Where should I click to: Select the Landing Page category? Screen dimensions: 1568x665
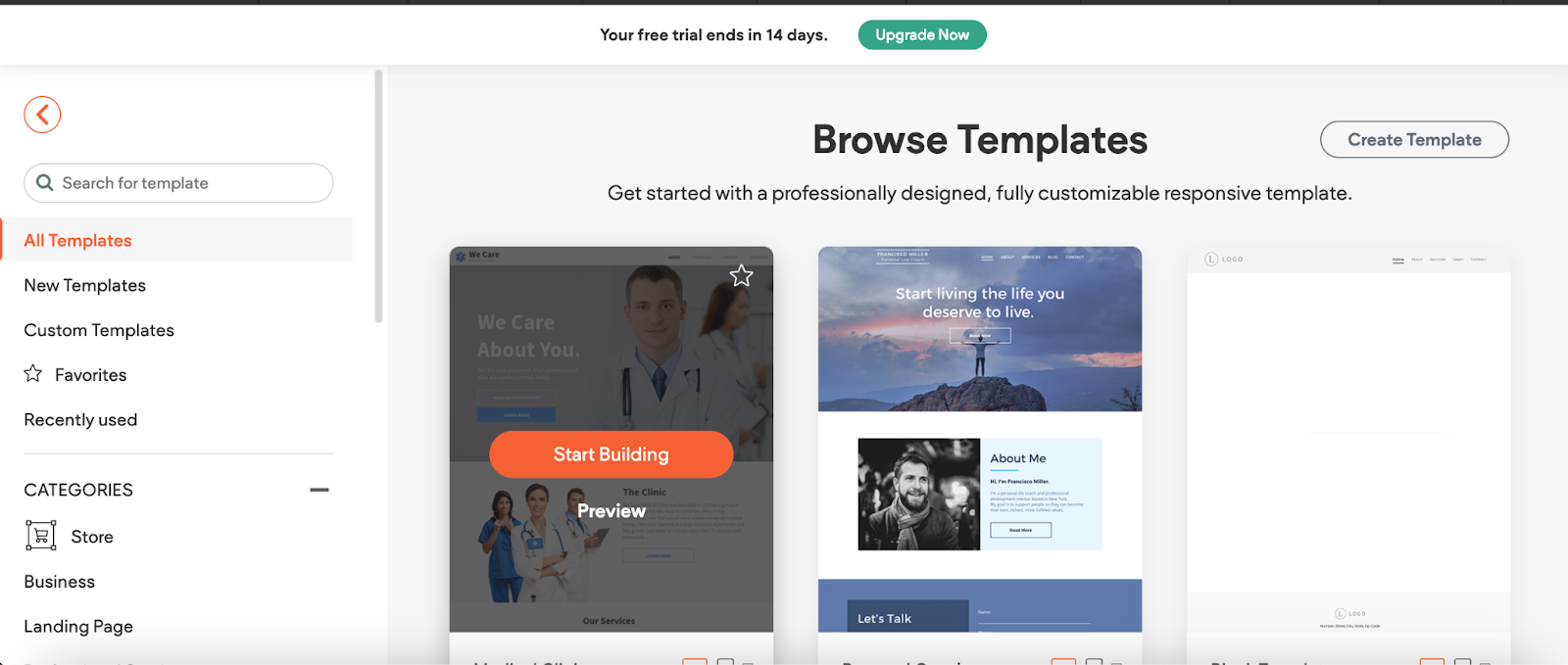click(x=78, y=626)
